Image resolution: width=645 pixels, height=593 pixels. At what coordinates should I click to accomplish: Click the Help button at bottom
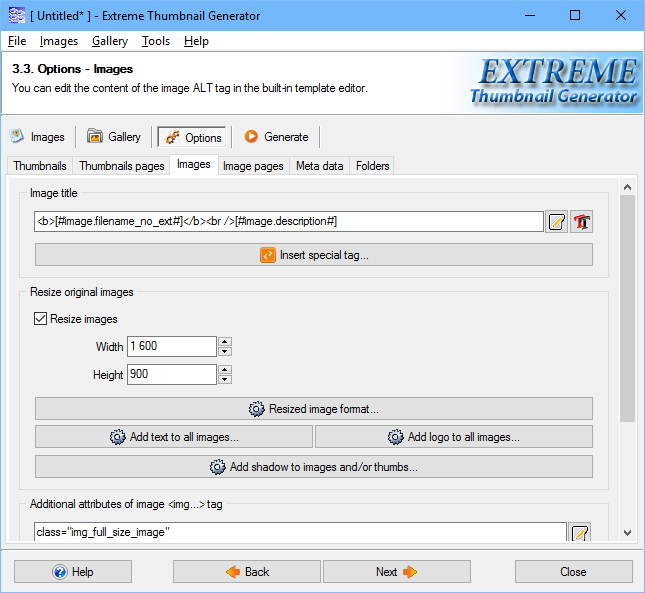tap(73, 572)
